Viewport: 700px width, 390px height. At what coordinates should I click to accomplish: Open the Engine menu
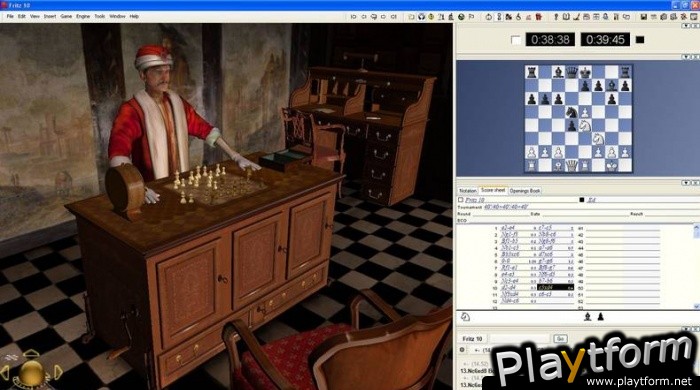(x=83, y=17)
